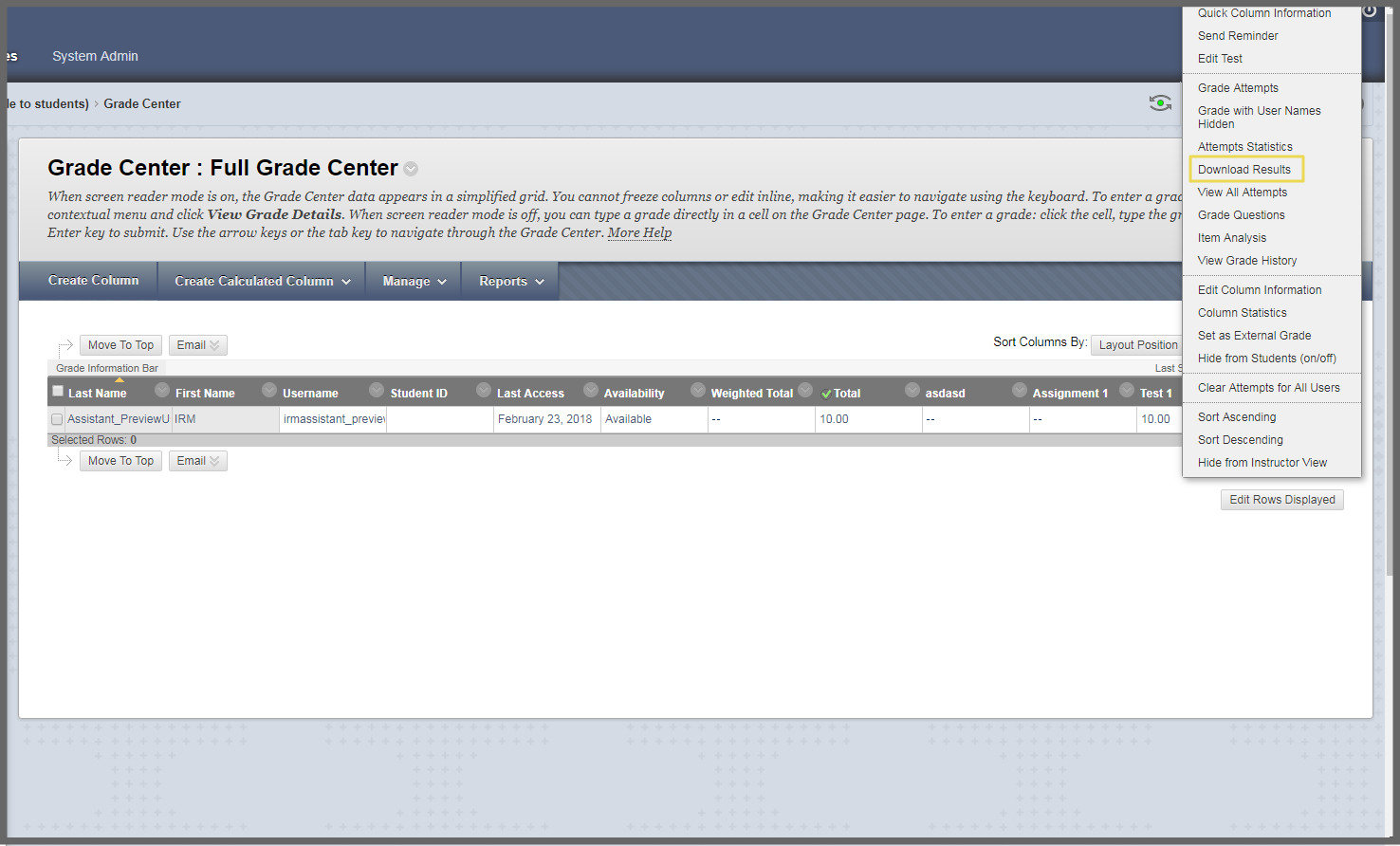
Task: Open options chevron beside Full Grade Center title
Action: tap(411, 169)
